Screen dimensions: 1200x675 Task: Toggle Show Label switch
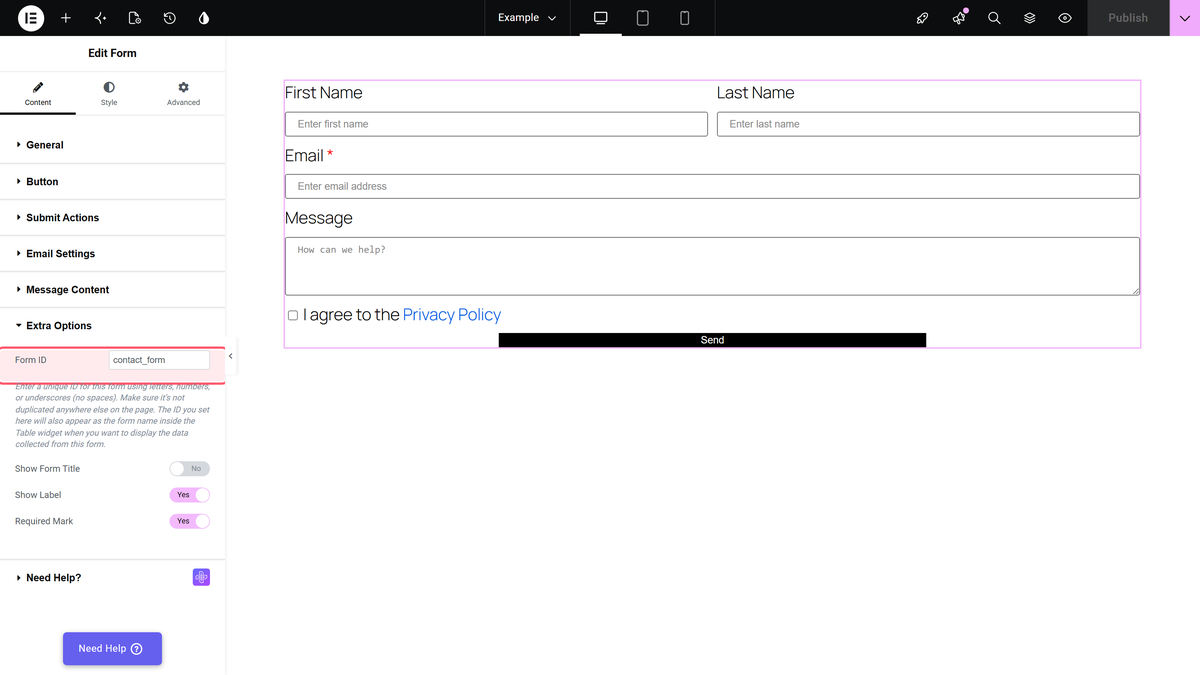click(x=190, y=495)
